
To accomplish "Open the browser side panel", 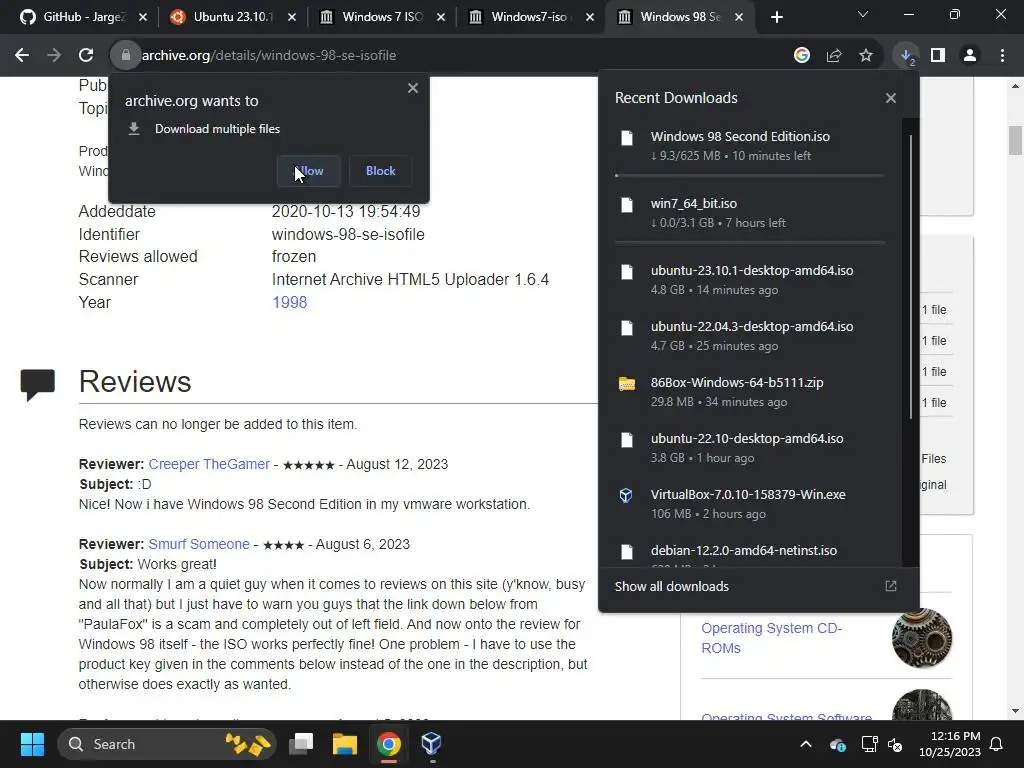I will click(938, 56).
